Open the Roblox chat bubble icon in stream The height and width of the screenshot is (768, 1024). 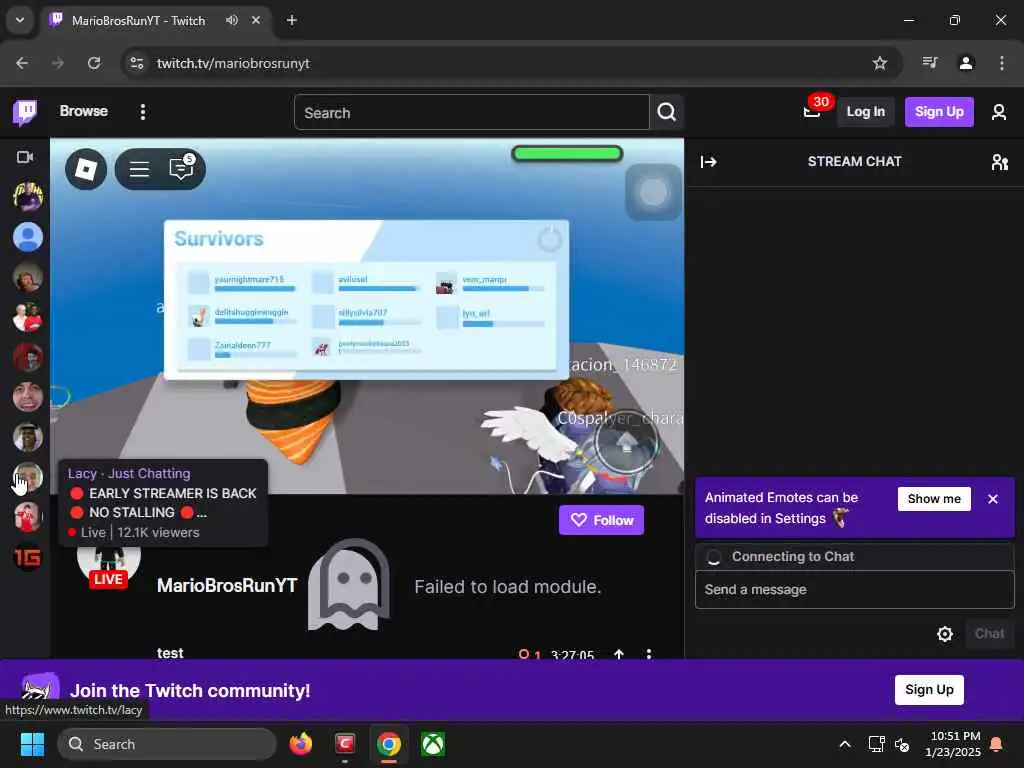click(181, 168)
